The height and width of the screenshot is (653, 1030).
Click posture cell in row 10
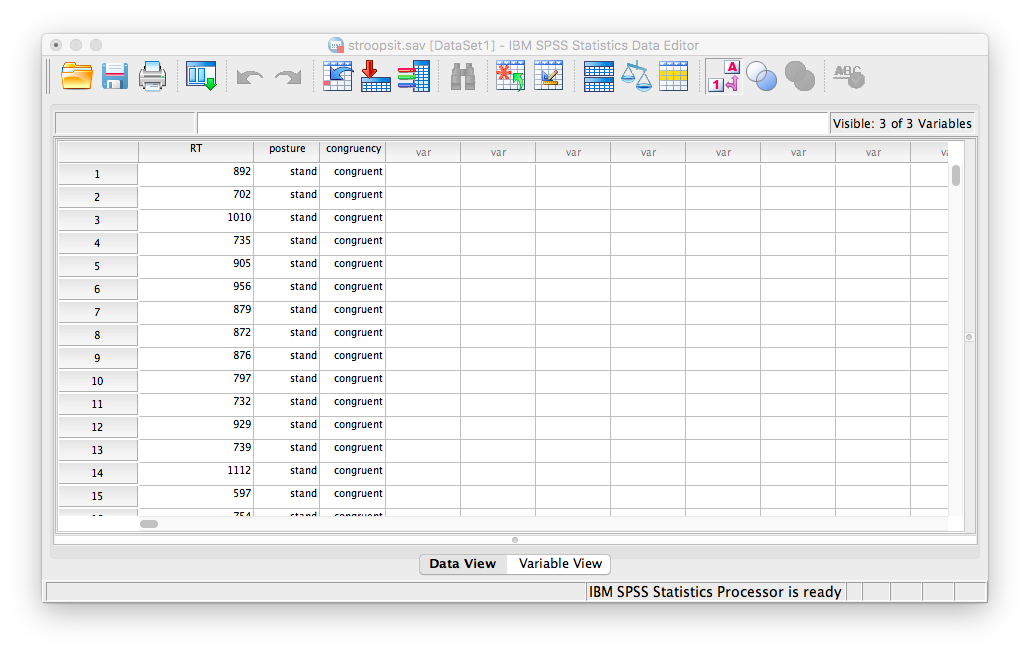287,381
